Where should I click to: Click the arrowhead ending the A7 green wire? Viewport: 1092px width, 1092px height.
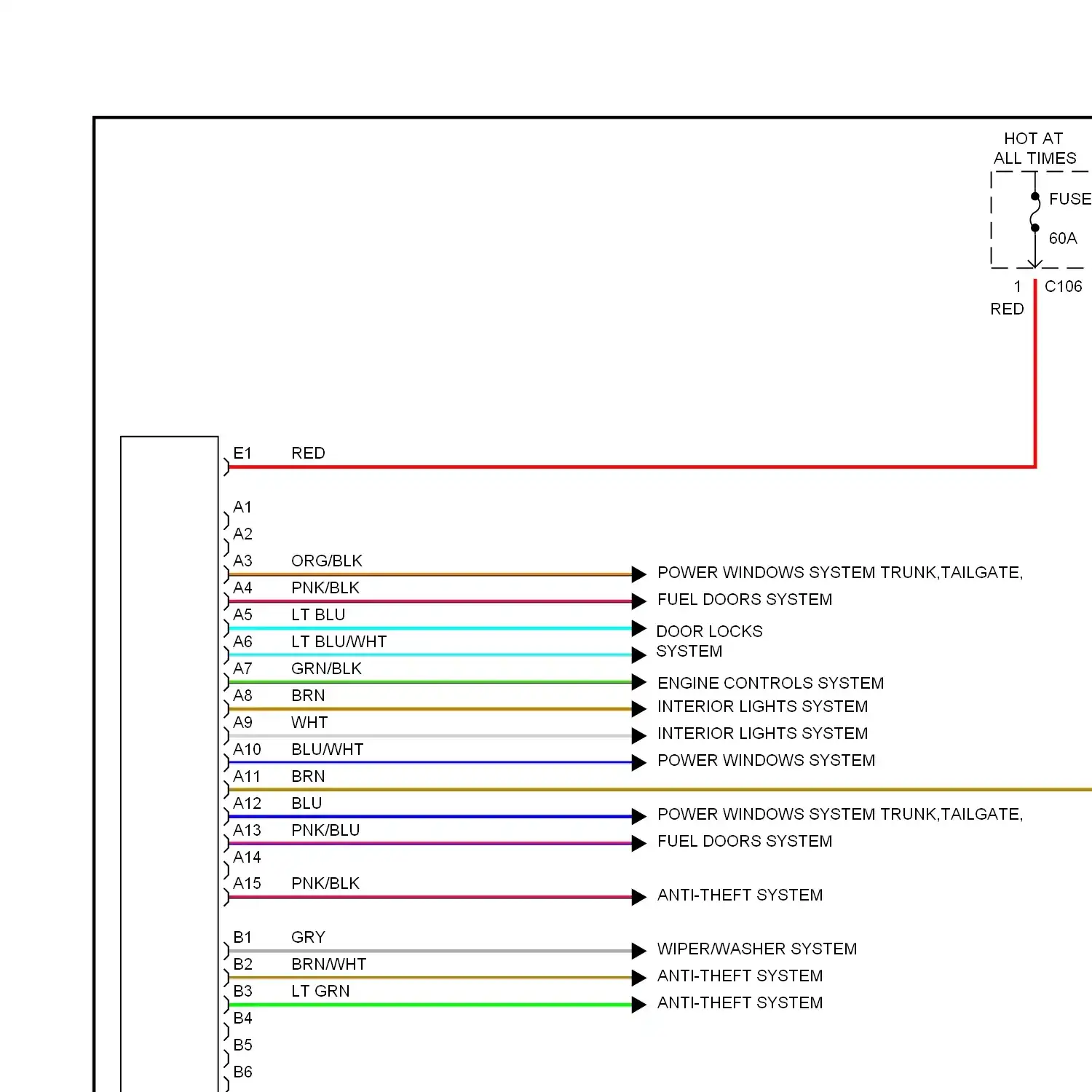coord(639,682)
